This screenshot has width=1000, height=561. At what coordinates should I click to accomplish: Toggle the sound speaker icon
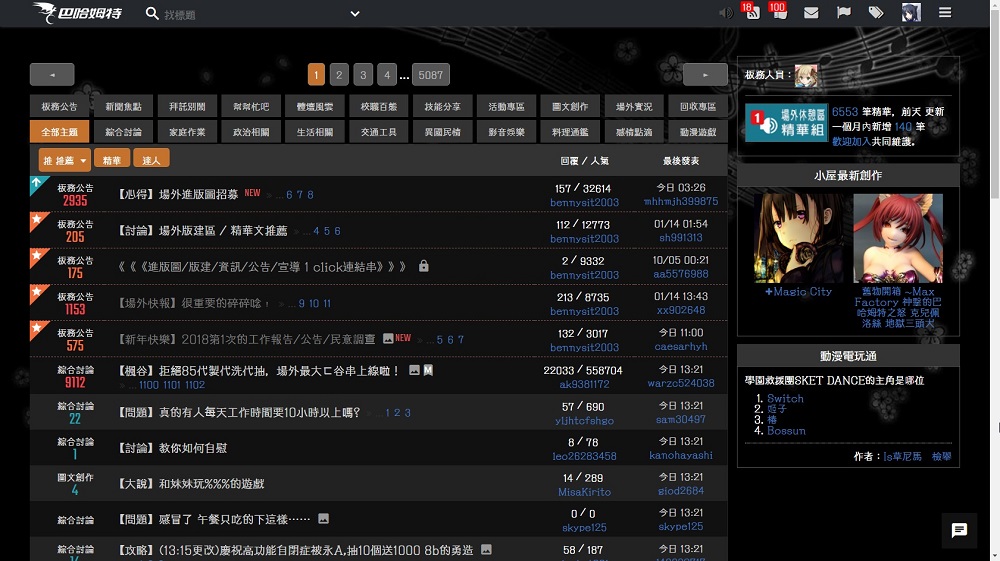tap(726, 13)
